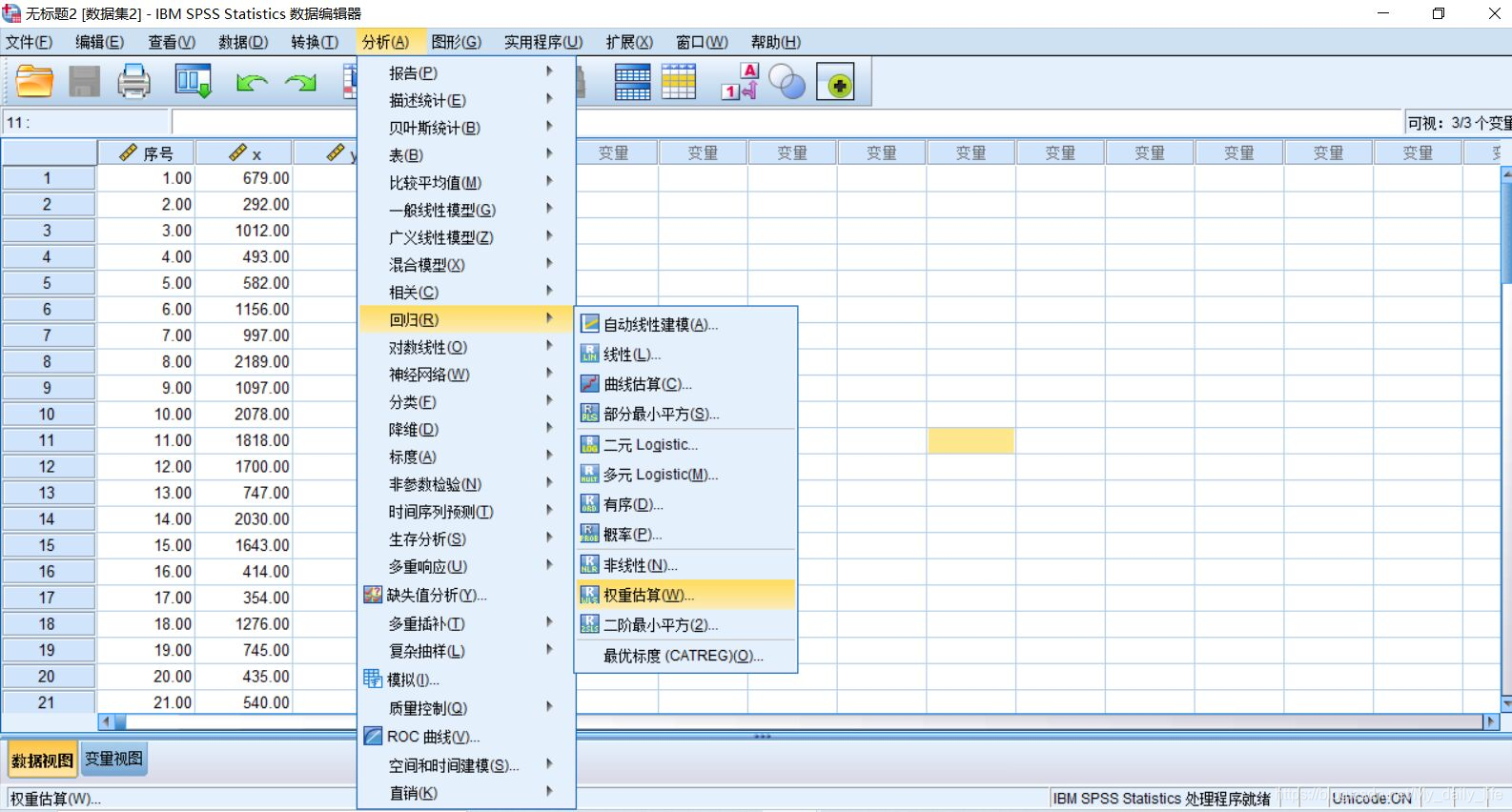
Task: Expand the 相关(C) submenu
Action: [466, 292]
